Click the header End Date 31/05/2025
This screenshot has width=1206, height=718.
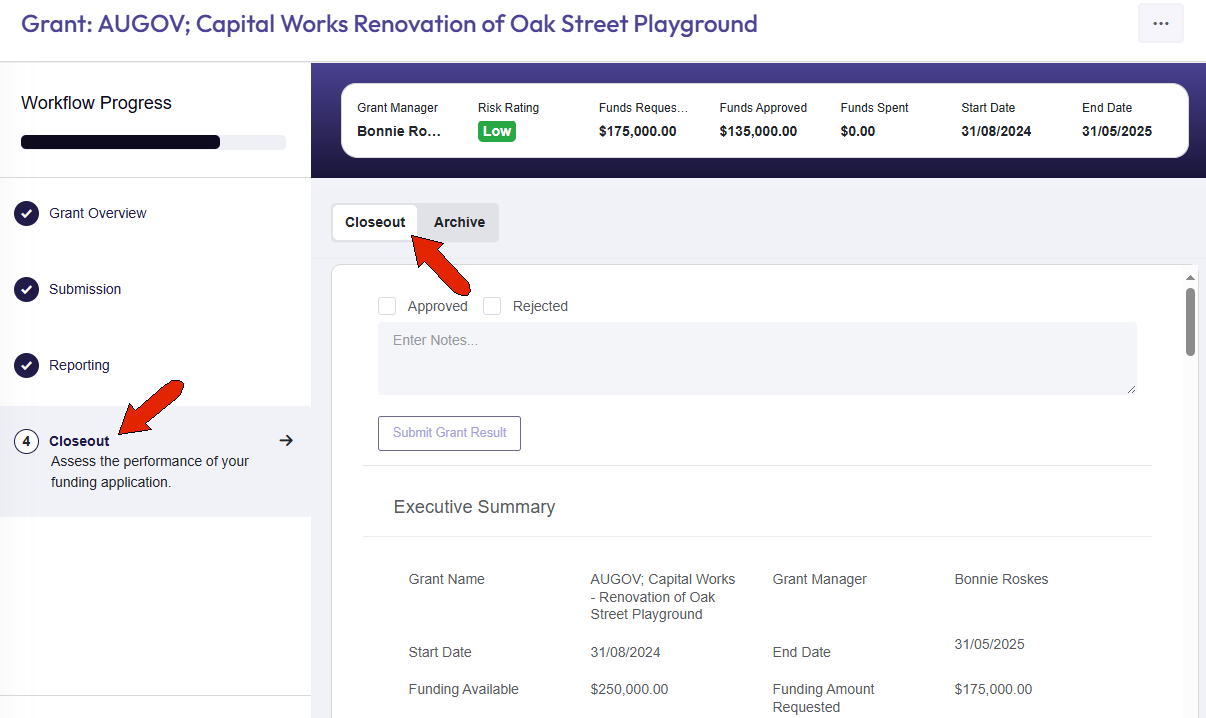pos(1117,131)
